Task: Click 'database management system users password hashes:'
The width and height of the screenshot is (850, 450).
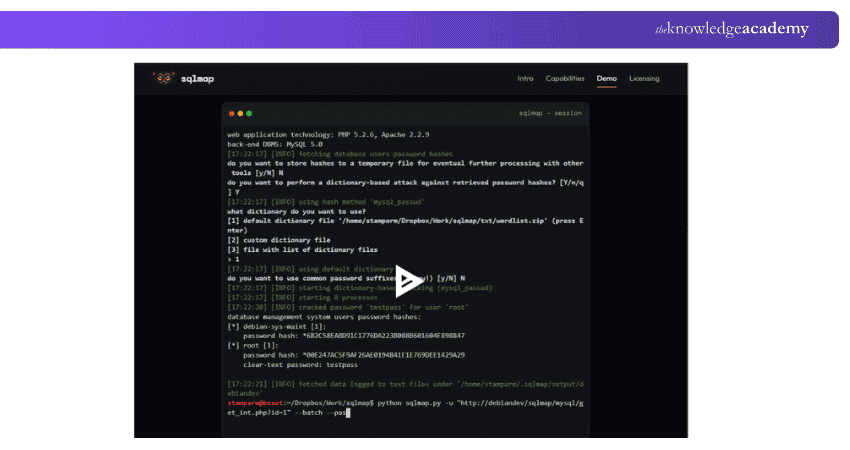Action: [x=324, y=317]
